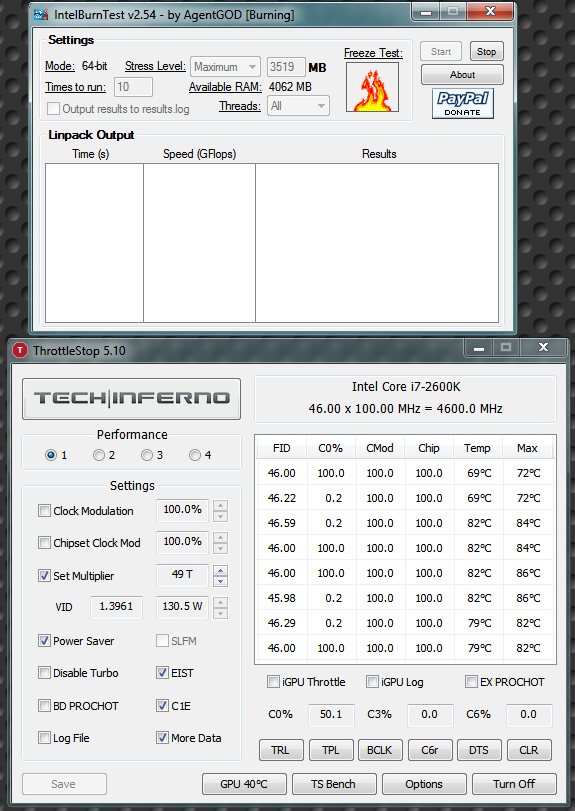575x811 pixels.
Task: Select Performance profile 4
Action: [x=195, y=455]
